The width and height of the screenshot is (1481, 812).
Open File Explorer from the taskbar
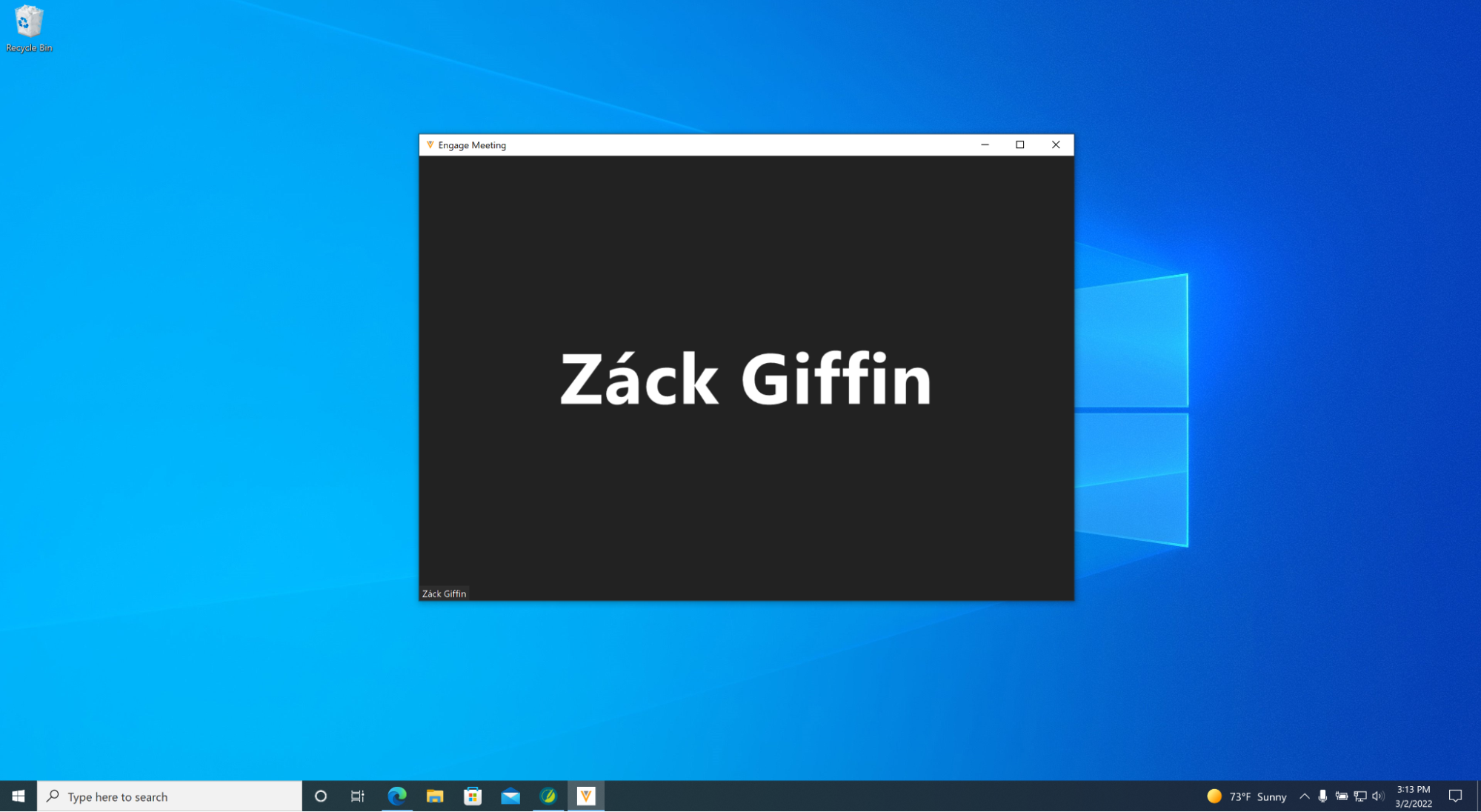click(435, 796)
